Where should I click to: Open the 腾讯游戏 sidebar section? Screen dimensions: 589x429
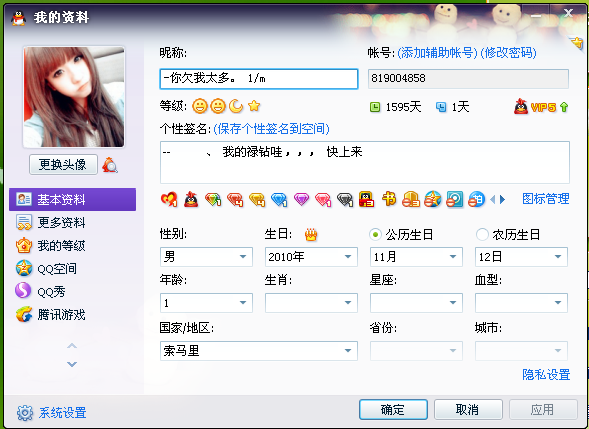click(x=72, y=314)
